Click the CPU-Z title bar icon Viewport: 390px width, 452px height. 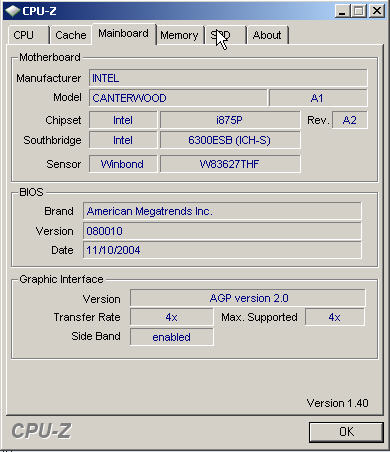coord(13,11)
